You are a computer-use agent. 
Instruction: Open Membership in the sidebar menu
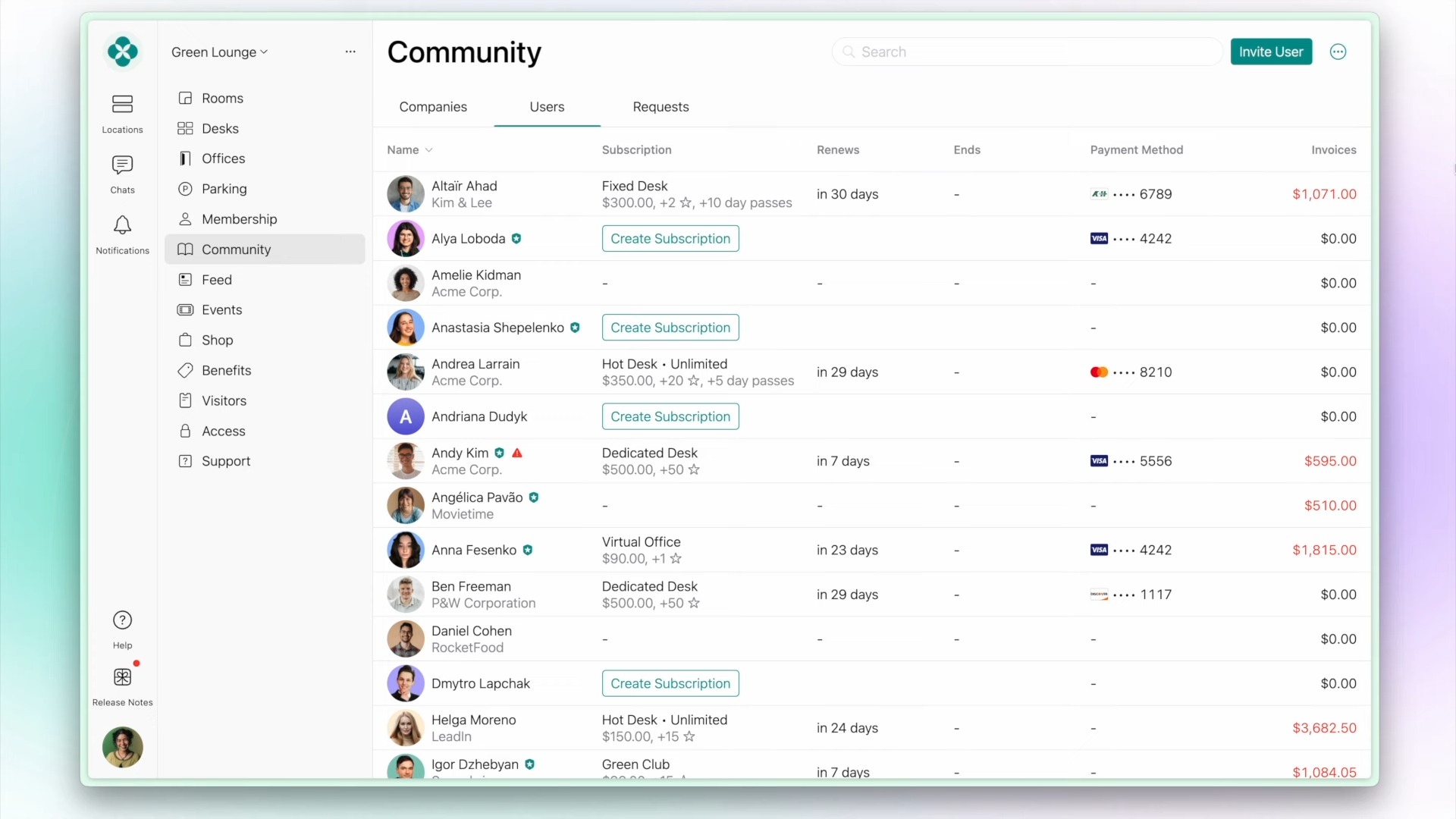[x=239, y=219]
